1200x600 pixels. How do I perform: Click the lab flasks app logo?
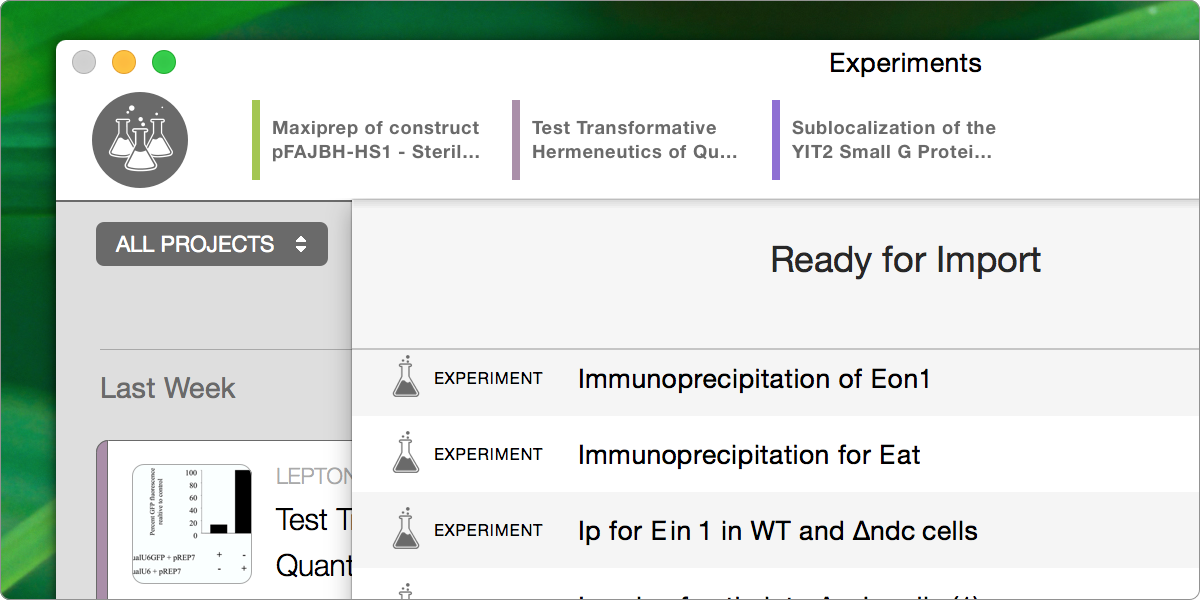point(140,140)
